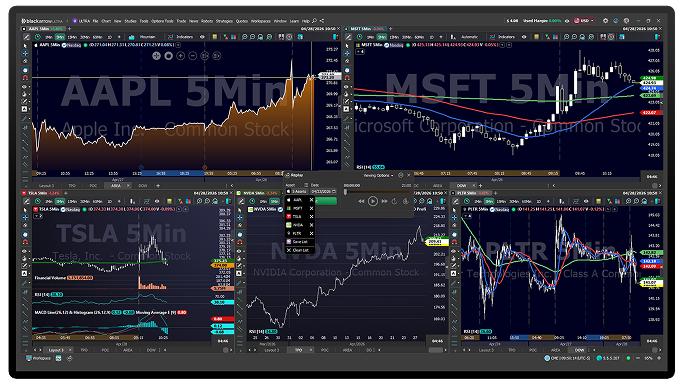Viewport: 684px width, 385px height.
Task: Add a new tab next to MSFT 5Min tab
Action: (x=391, y=29)
